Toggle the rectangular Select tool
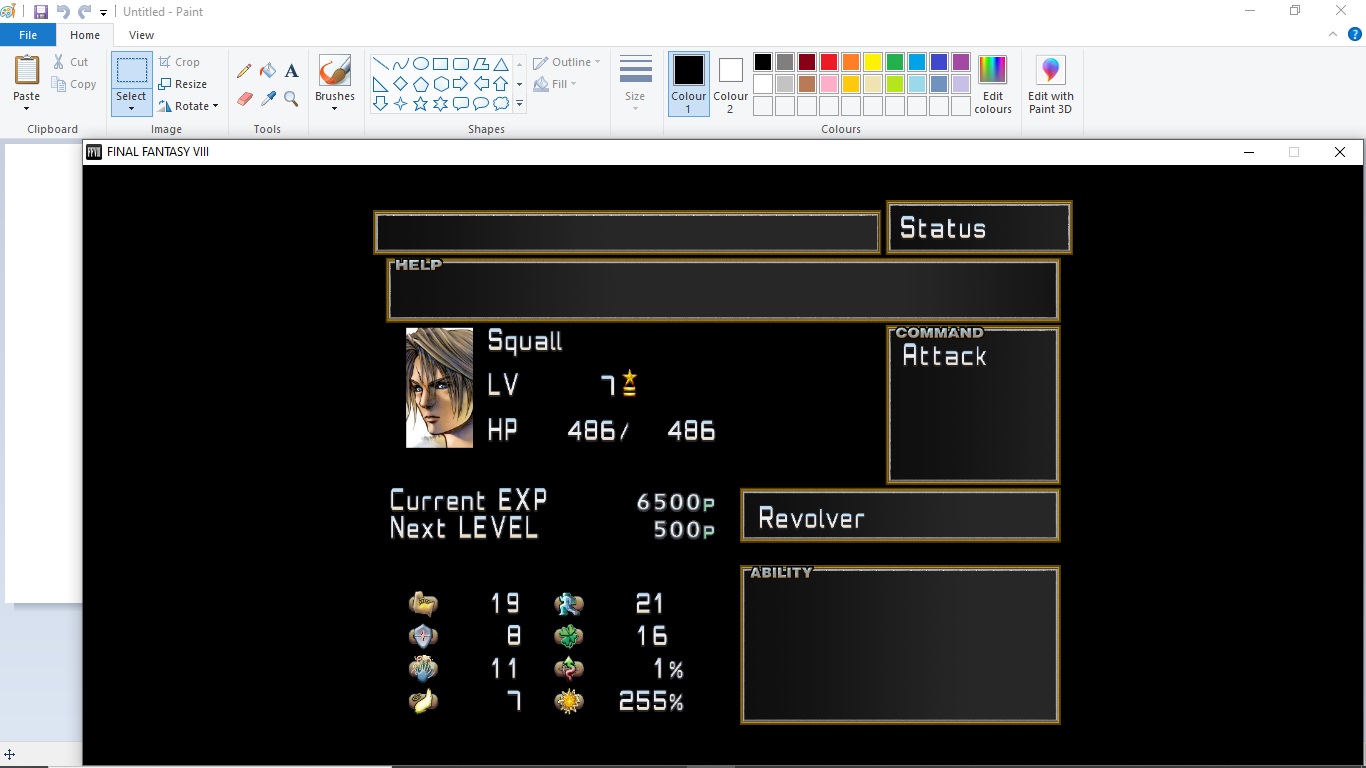 tap(131, 72)
